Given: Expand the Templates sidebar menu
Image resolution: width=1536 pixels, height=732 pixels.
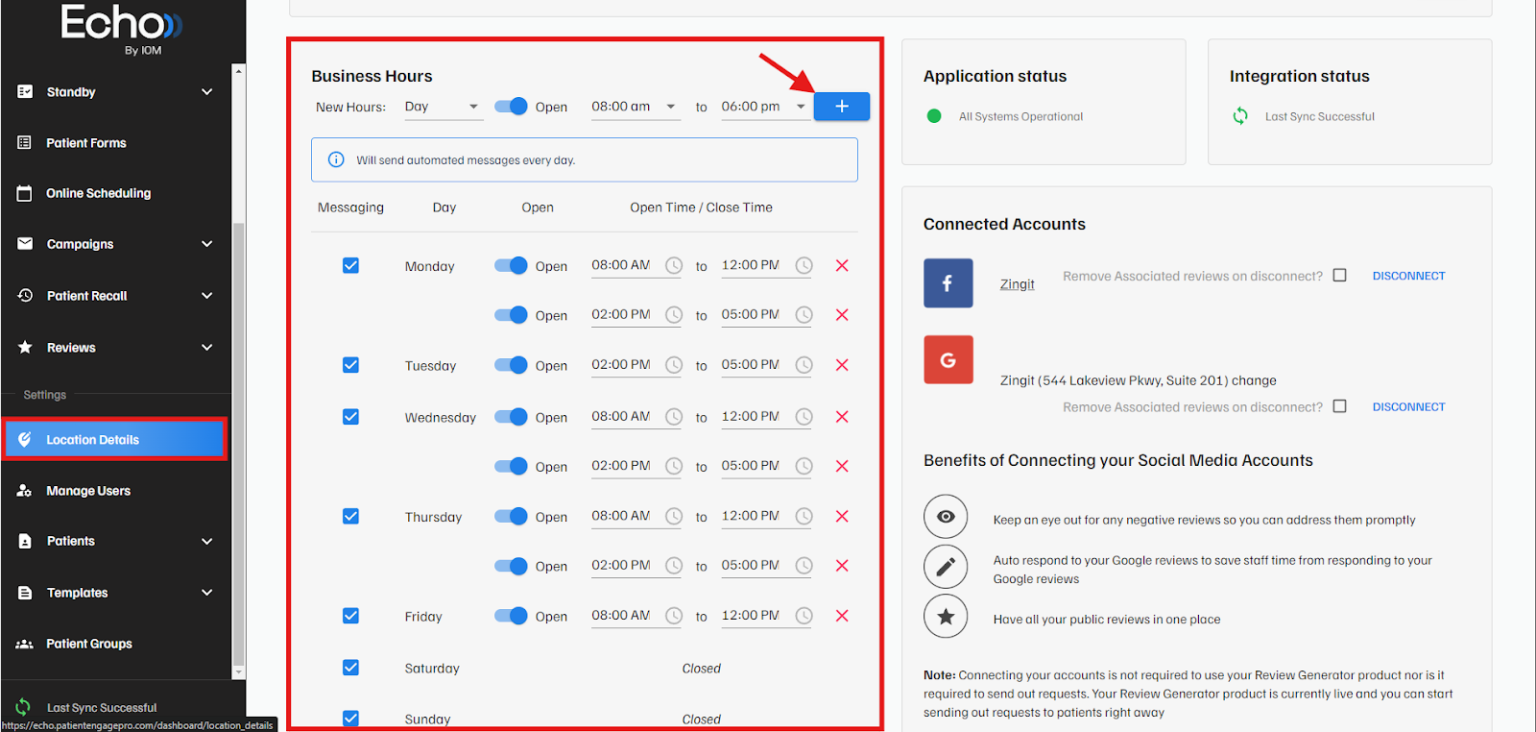Looking at the screenshot, I should pos(78,592).
